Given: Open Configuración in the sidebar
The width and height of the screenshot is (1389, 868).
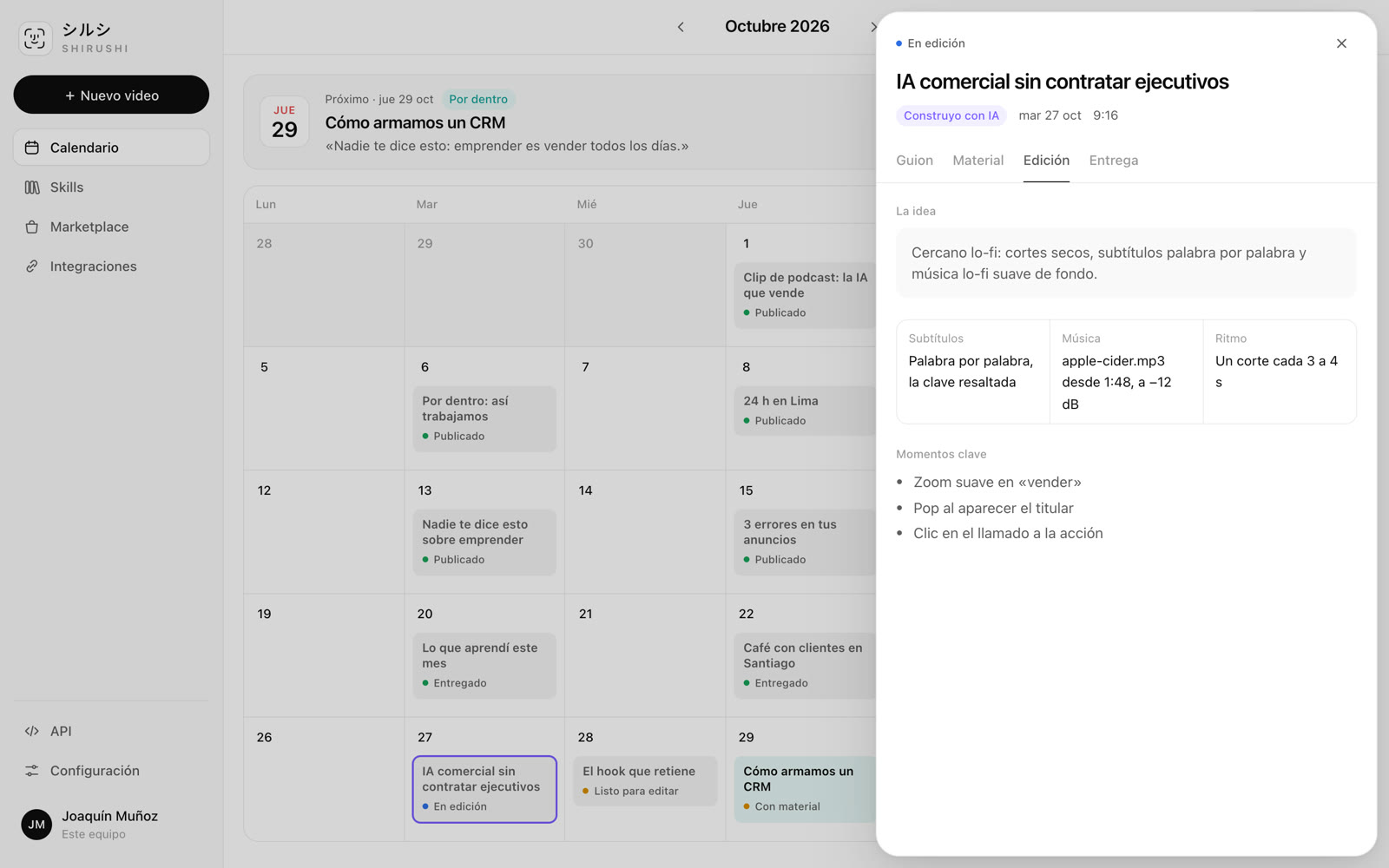Looking at the screenshot, I should [111, 771].
